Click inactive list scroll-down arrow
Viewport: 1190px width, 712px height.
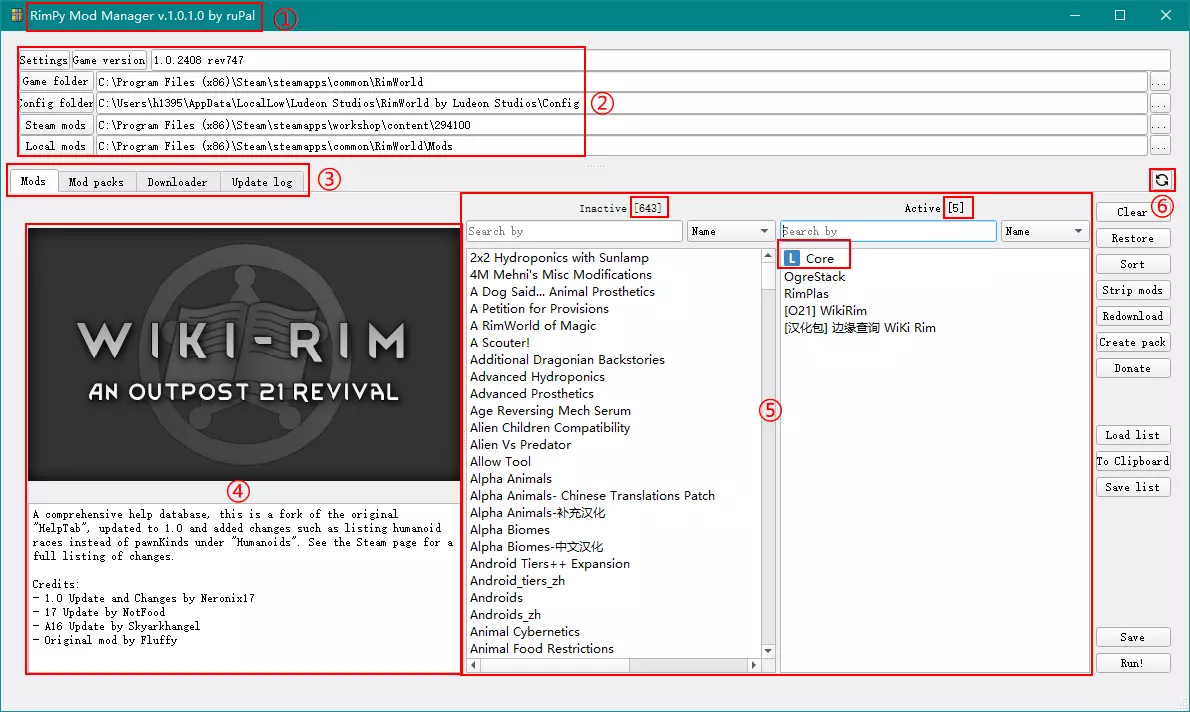768,651
